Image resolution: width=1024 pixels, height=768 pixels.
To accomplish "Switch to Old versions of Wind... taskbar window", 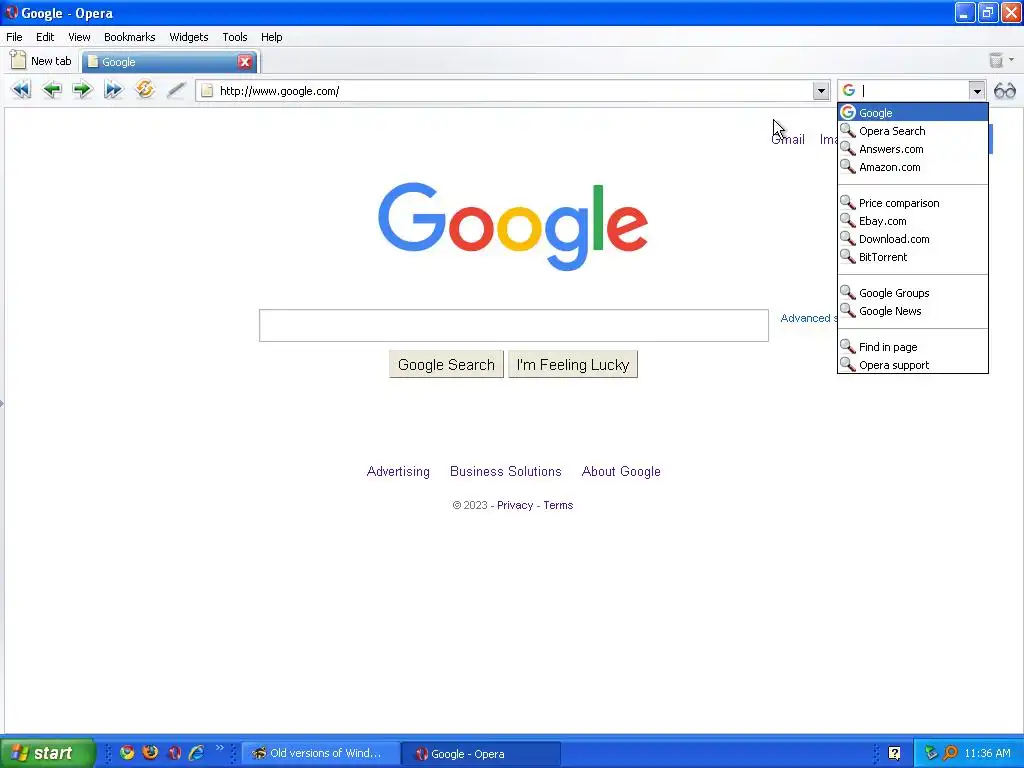I will tap(320, 753).
